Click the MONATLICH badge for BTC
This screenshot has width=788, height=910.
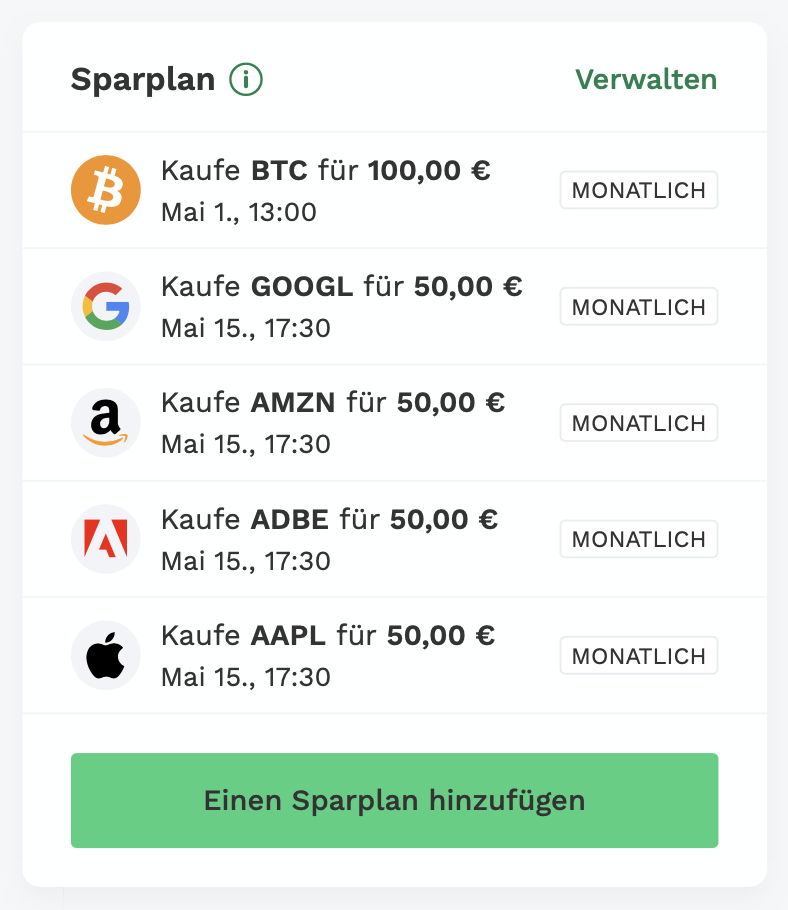click(x=638, y=190)
